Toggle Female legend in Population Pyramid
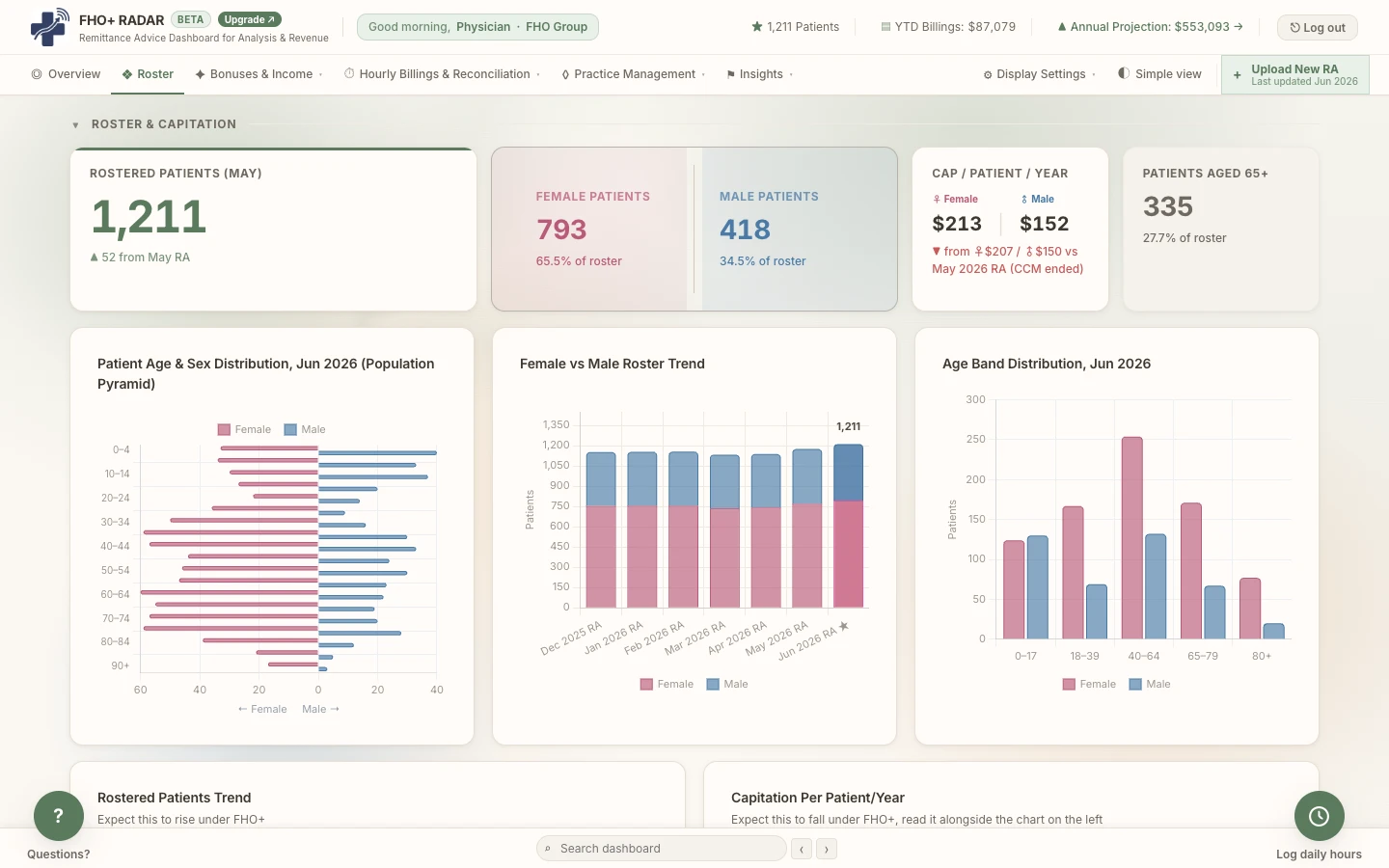Image resolution: width=1389 pixels, height=868 pixels. coord(245,430)
